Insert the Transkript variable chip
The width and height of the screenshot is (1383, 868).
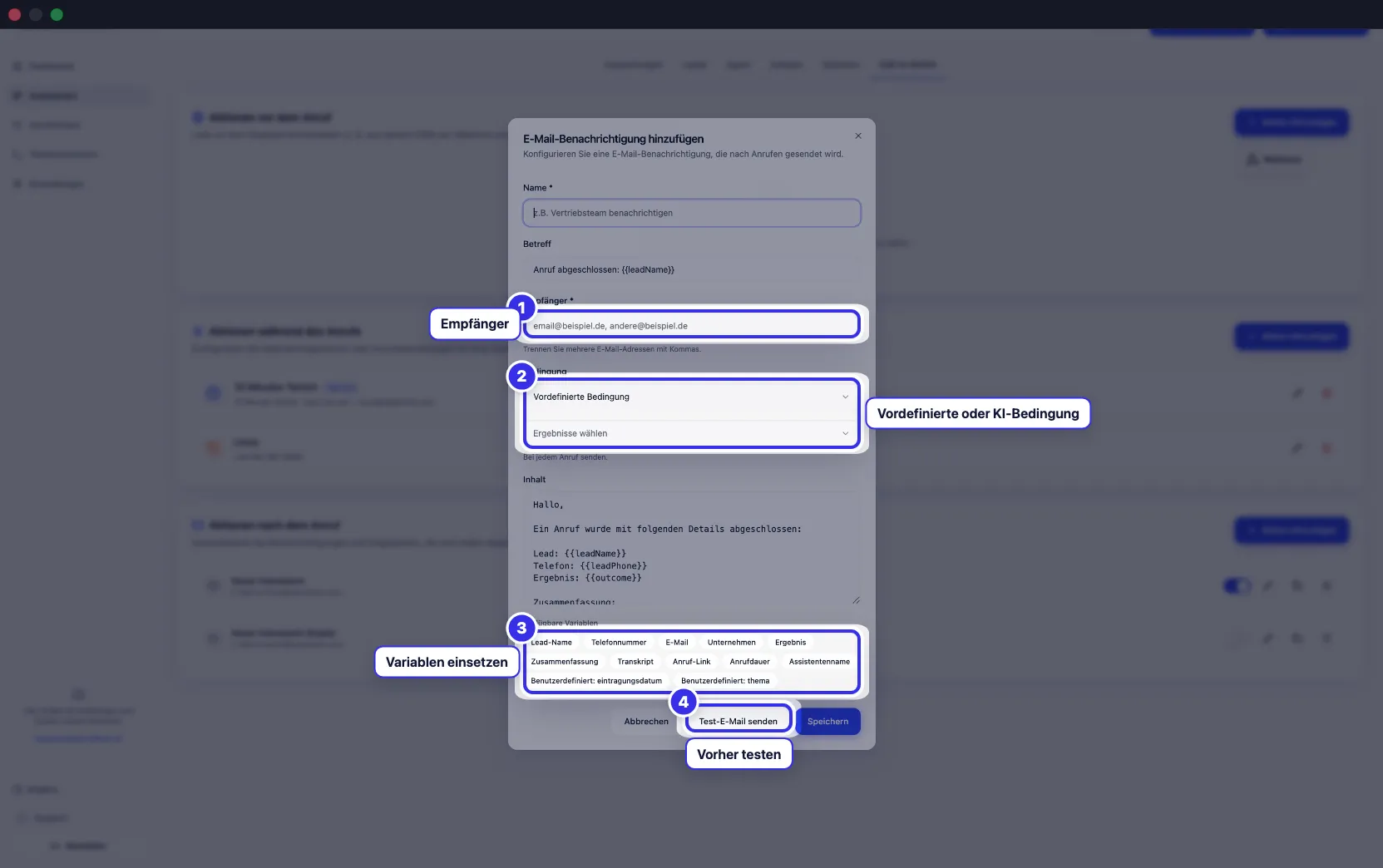(635, 661)
